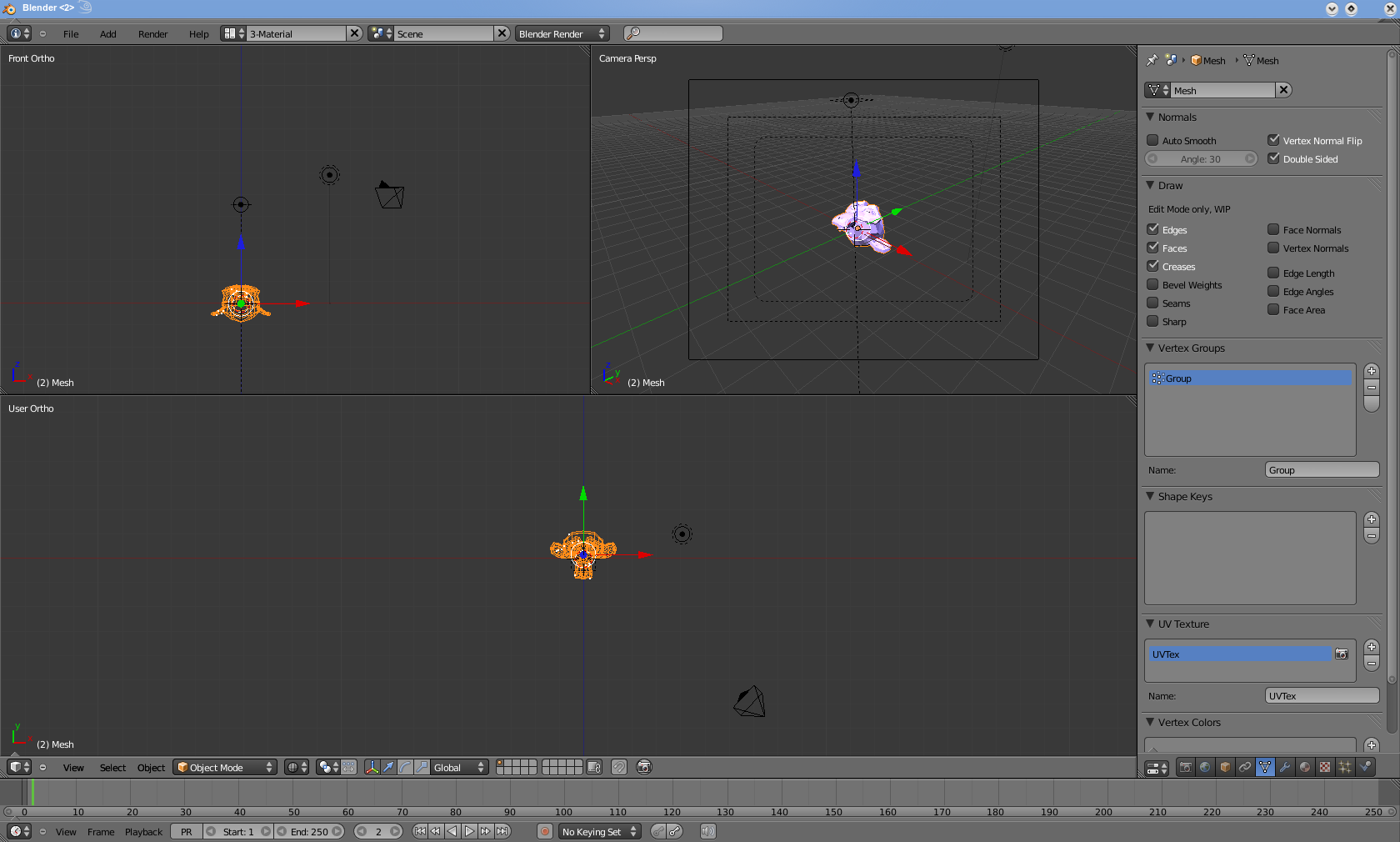The height and width of the screenshot is (842, 1400).
Task: Enable the Auto Smooth checkbox
Action: click(x=1152, y=140)
